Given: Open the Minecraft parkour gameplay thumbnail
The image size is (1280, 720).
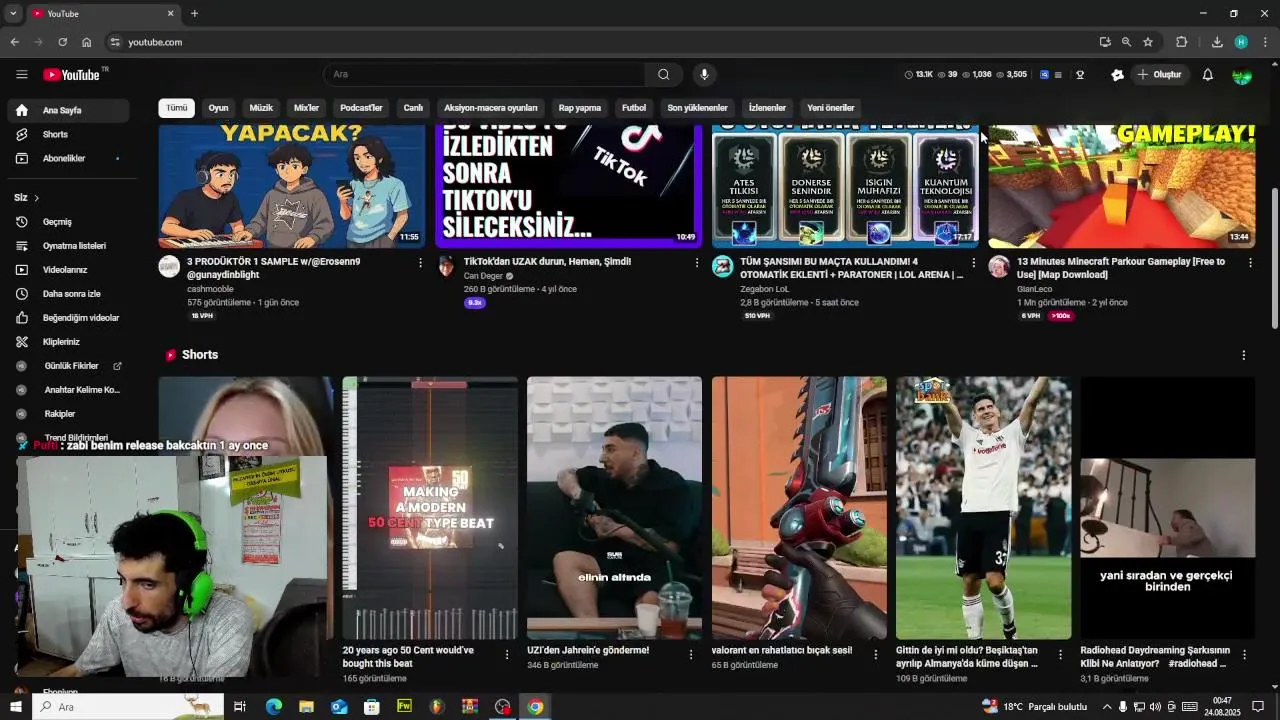Looking at the screenshot, I should [x=1121, y=186].
